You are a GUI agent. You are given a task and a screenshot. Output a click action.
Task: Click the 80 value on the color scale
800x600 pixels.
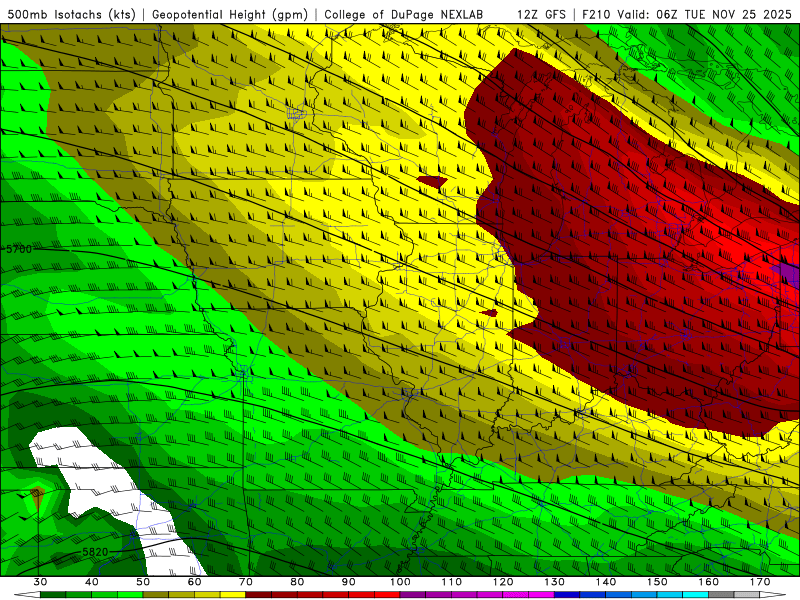click(x=297, y=582)
